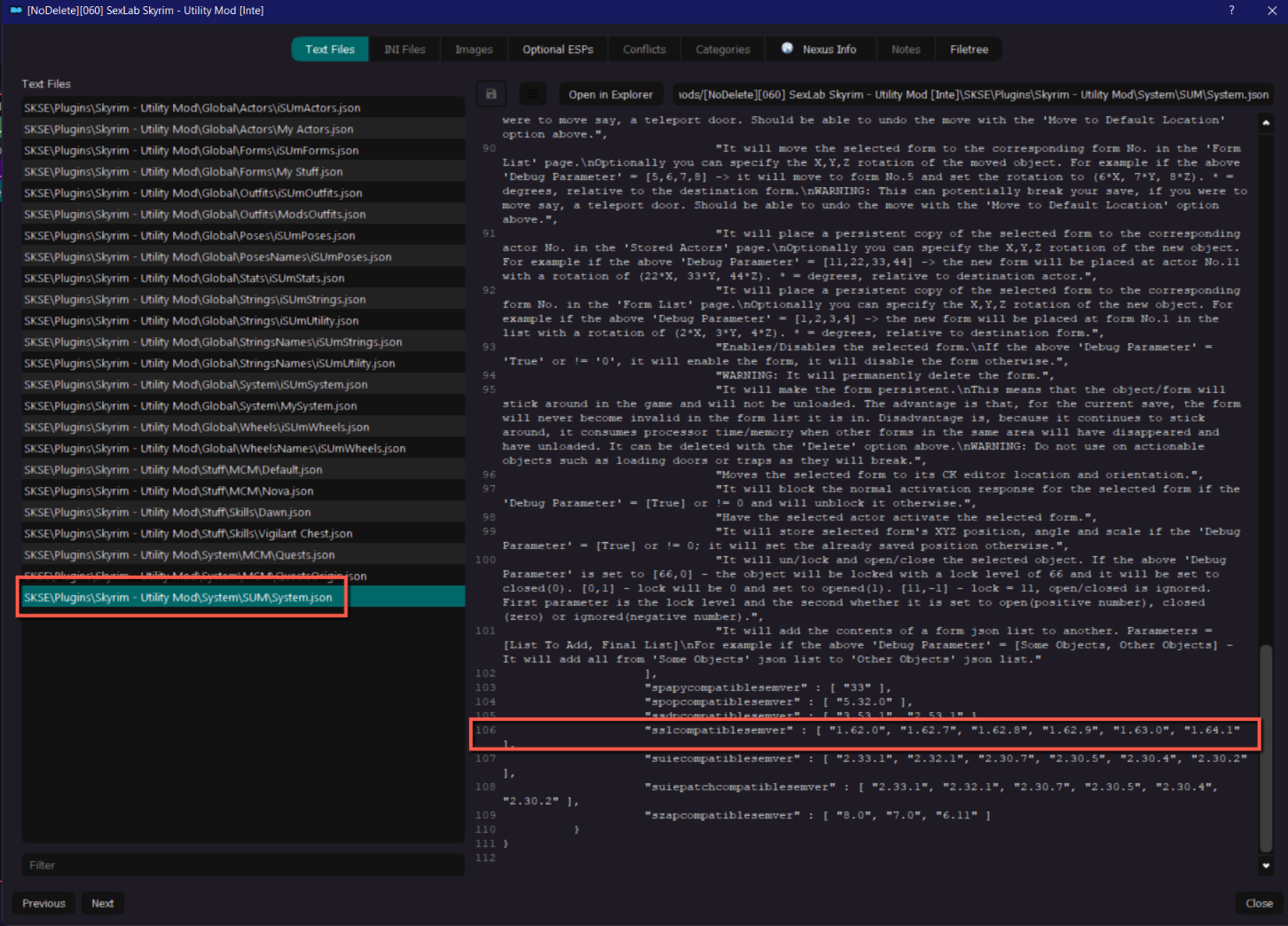
Task: Click the editor scrollbar down arrow
Action: point(1266,866)
